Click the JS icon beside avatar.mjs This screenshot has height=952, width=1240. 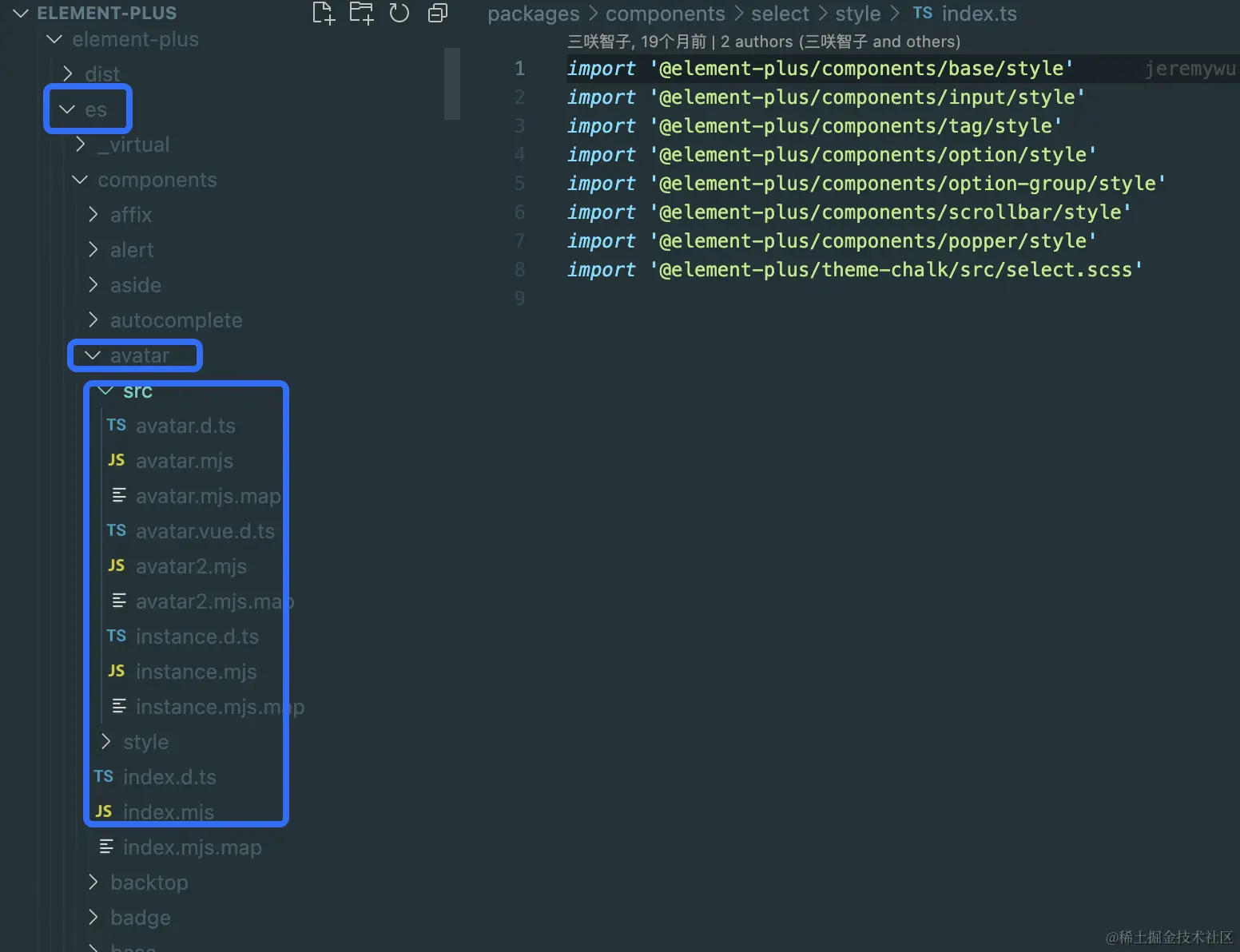[117, 460]
